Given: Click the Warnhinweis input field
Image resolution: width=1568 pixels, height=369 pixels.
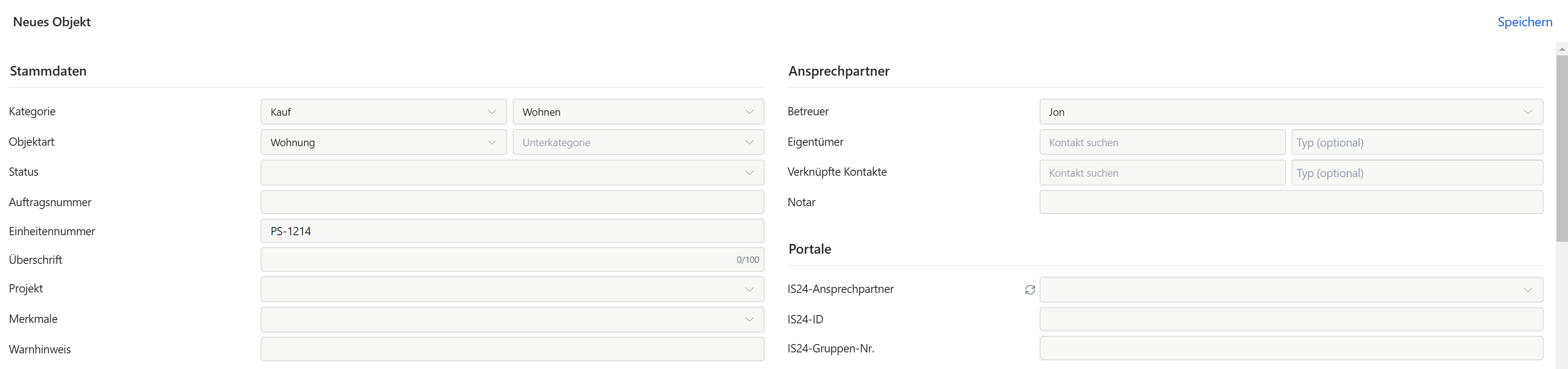Looking at the screenshot, I should pyautogui.click(x=512, y=350).
